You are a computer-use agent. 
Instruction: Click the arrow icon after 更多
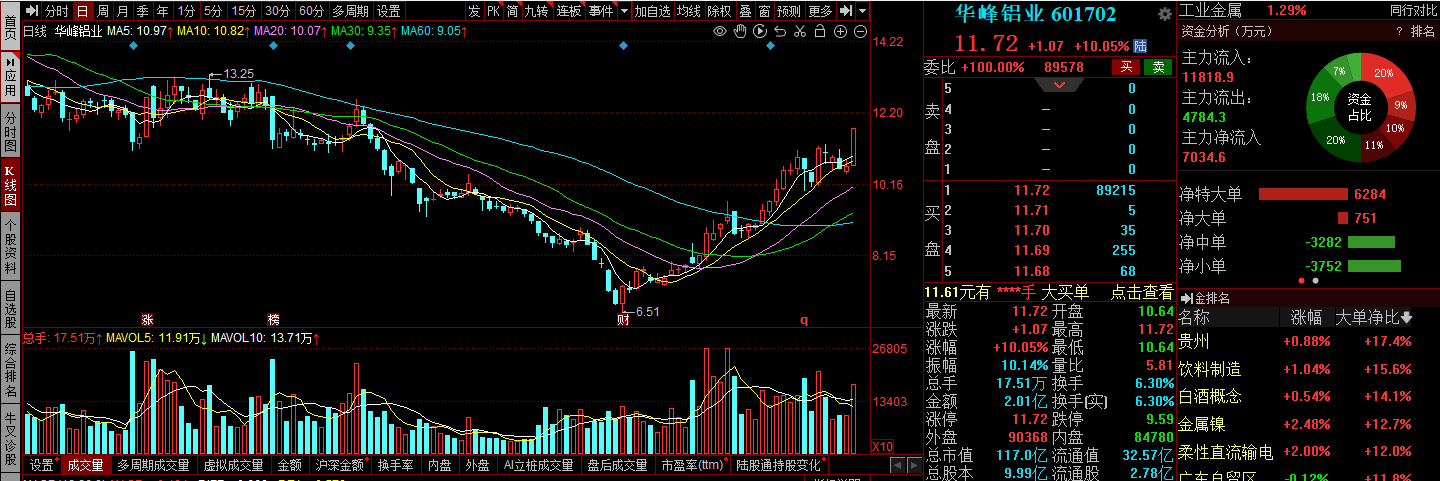pos(846,11)
